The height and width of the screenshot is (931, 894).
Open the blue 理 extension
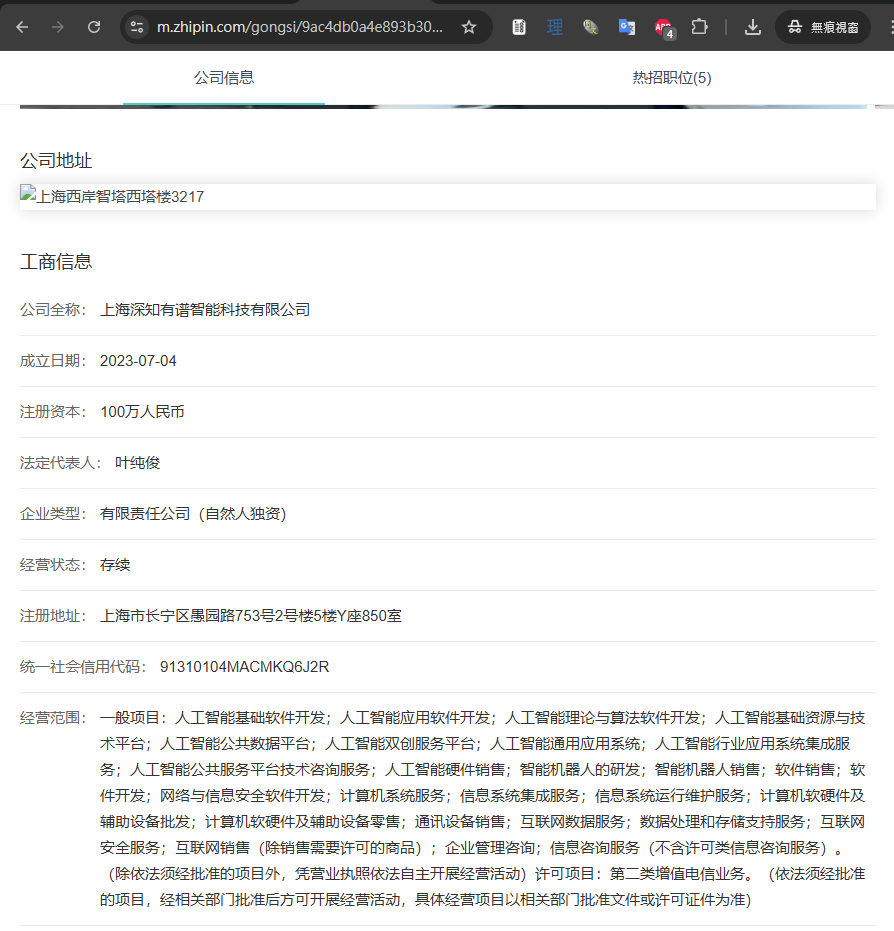click(x=555, y=27)
